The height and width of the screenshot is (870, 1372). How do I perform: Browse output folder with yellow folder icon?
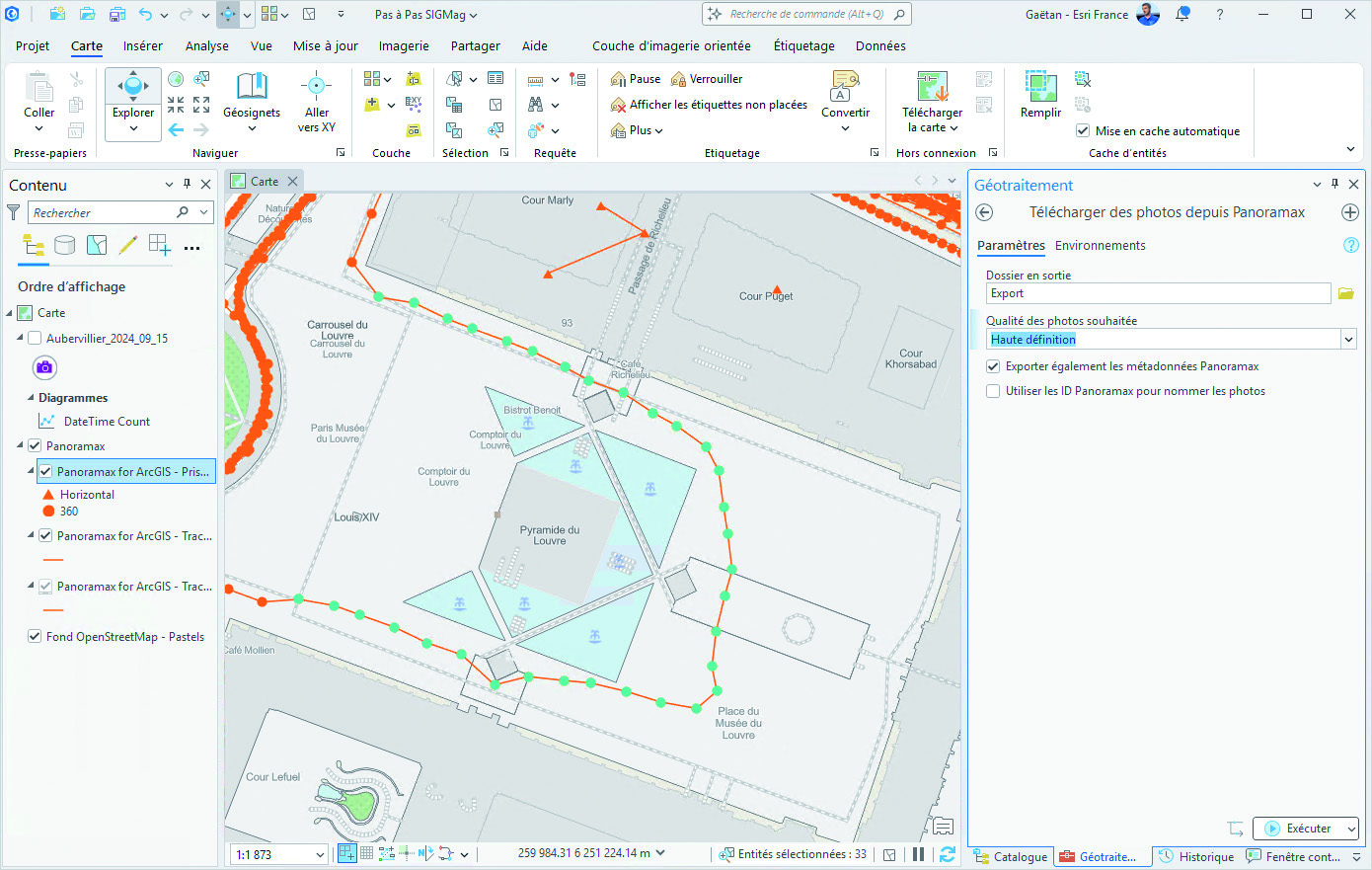click(x=1345, y=293)
